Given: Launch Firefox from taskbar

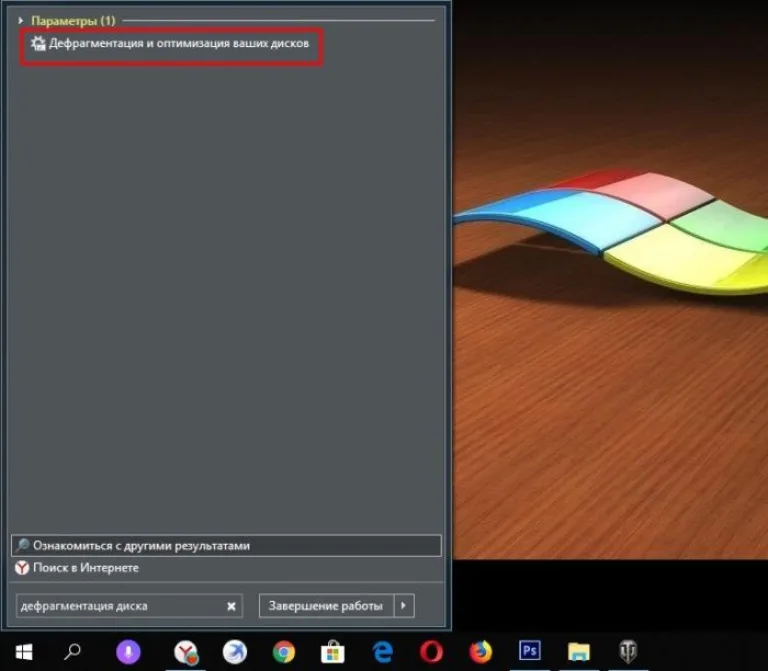Looking at the screenshot, I should coord(480,652).
